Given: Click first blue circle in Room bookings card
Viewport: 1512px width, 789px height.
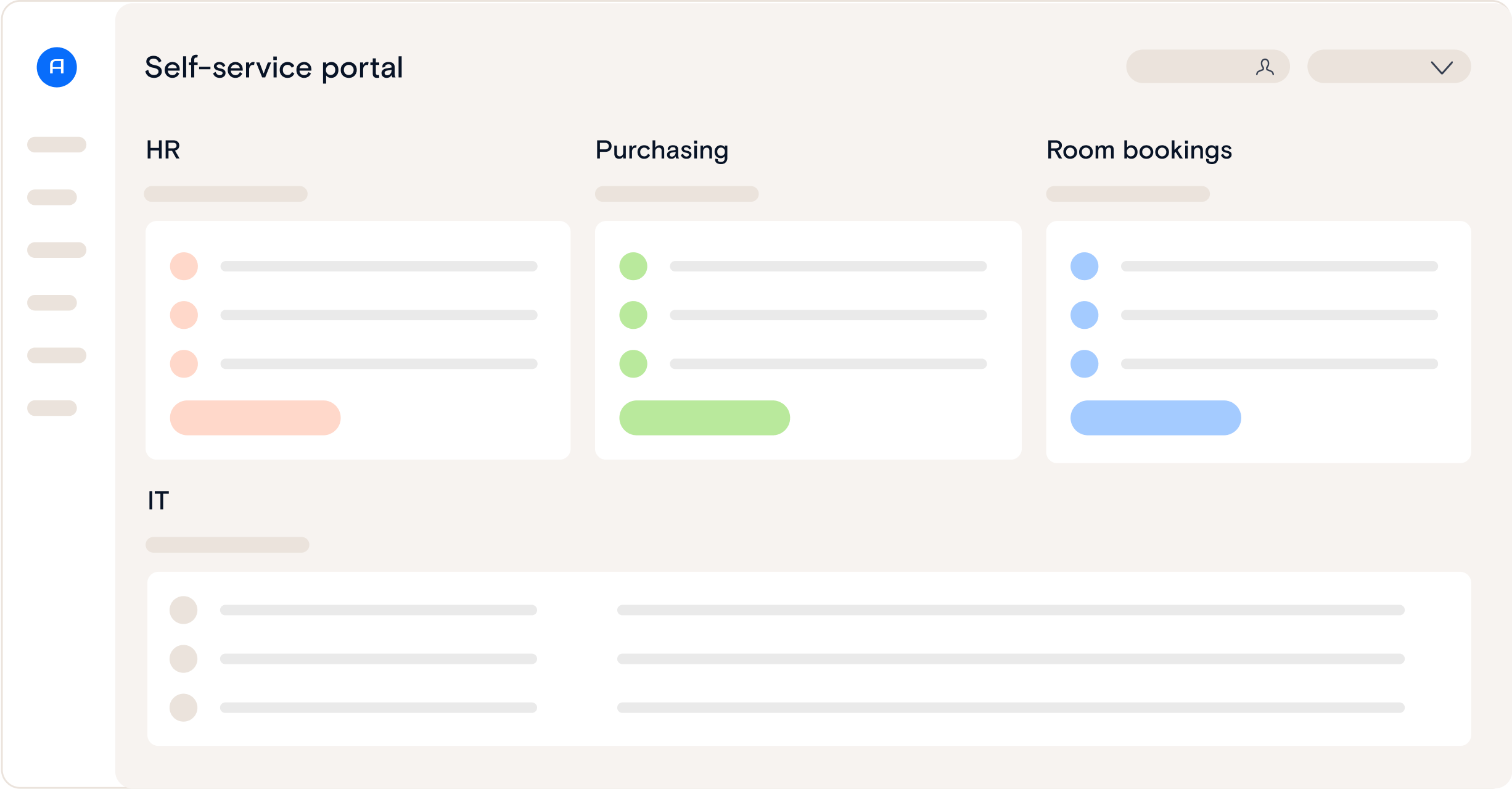Looking at the screenshot, I should [x=1085, y=266].
